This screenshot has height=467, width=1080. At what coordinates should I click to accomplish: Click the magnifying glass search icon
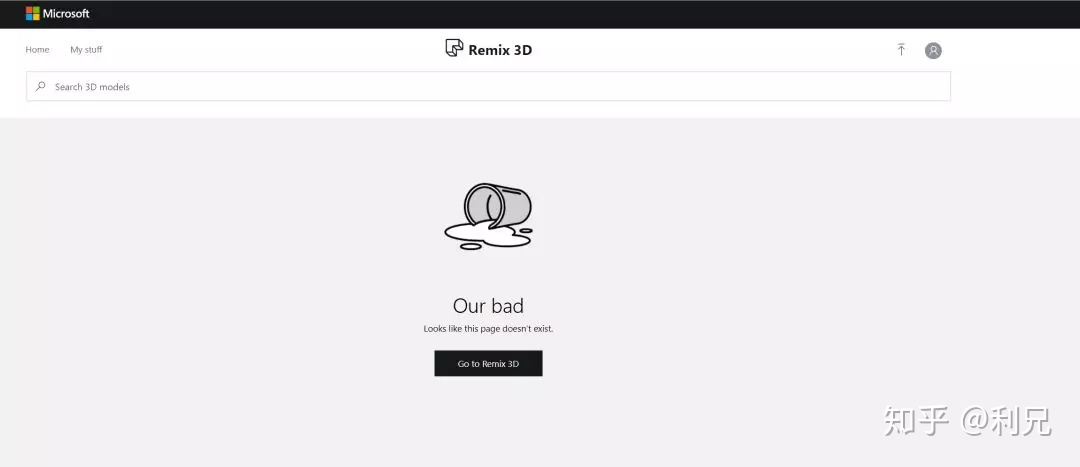[41, 87]
